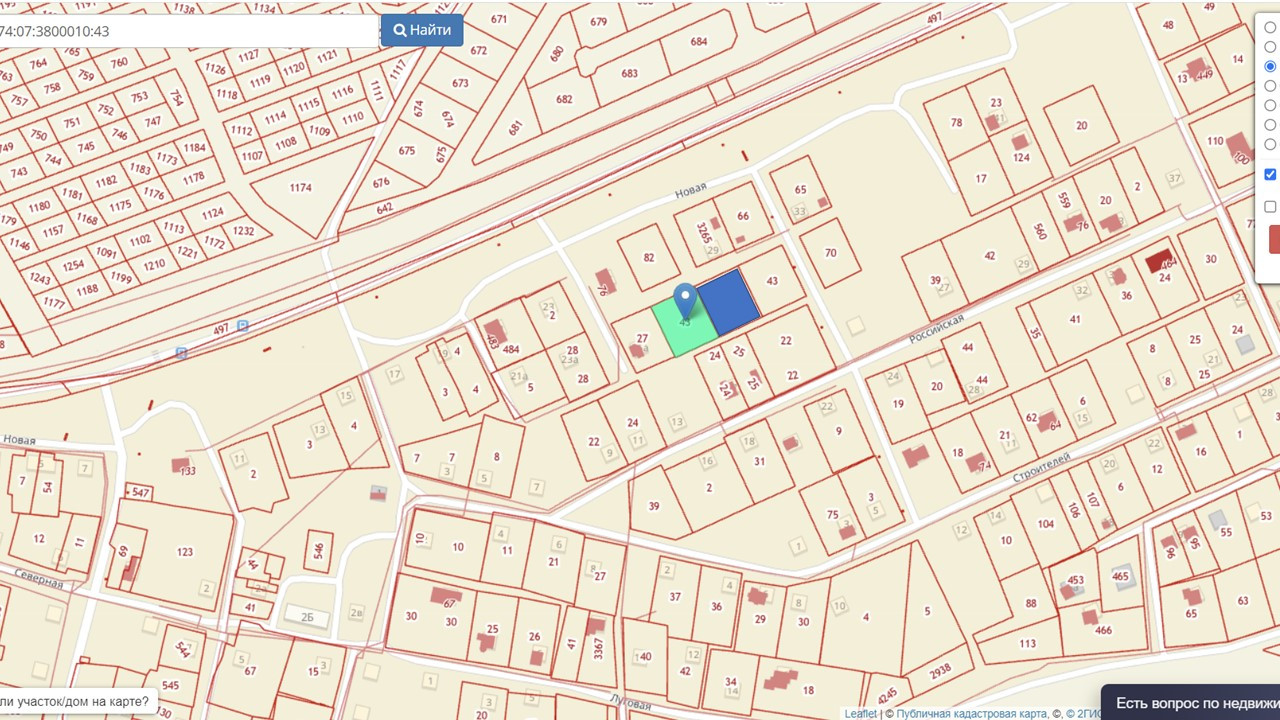This screenshot has height=720, width=1280.
Task: Click the parcel labeled 3367
Action: click(598, 650)
